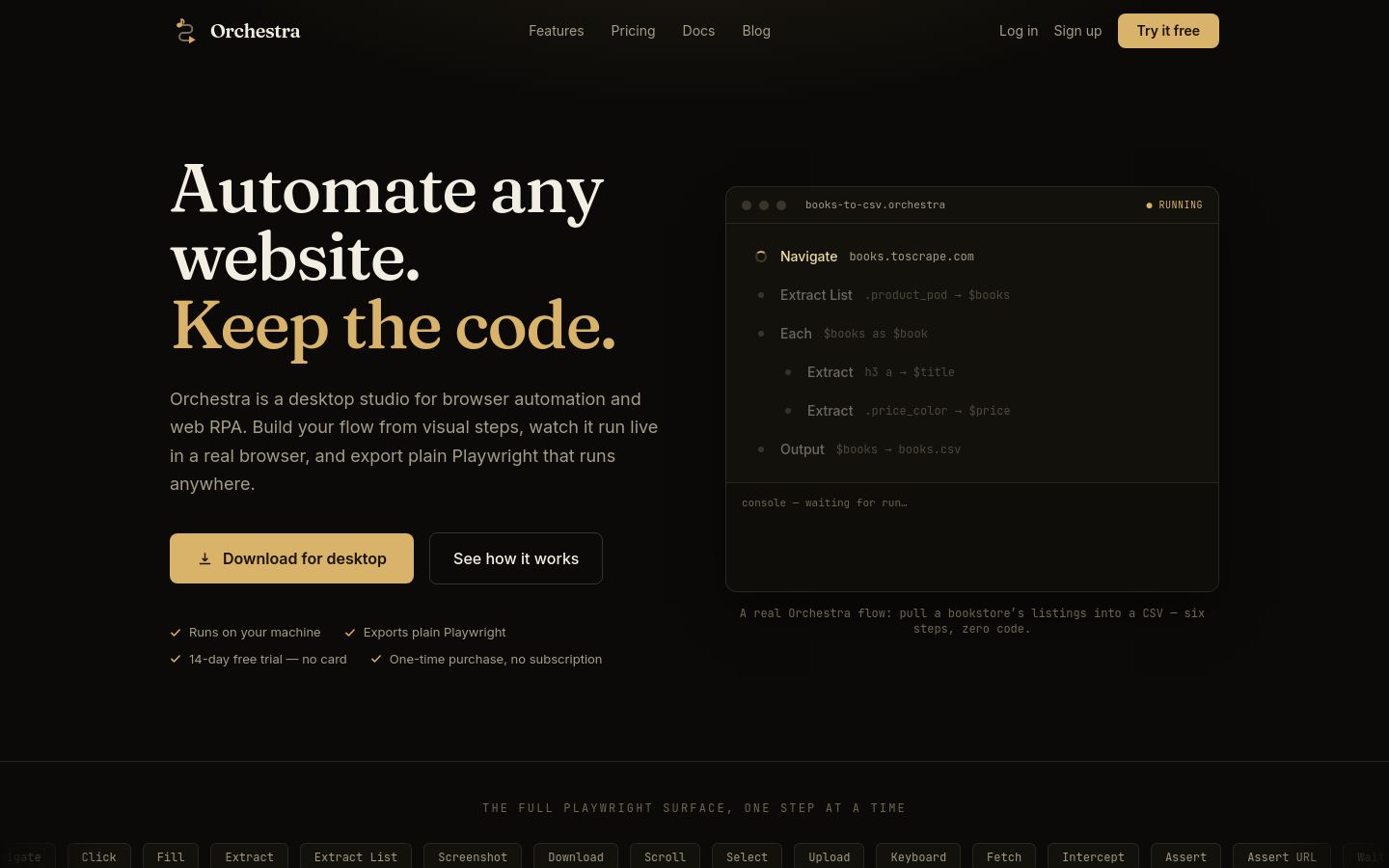
Task: Open the Features nav link
Action: pos(556,31)
